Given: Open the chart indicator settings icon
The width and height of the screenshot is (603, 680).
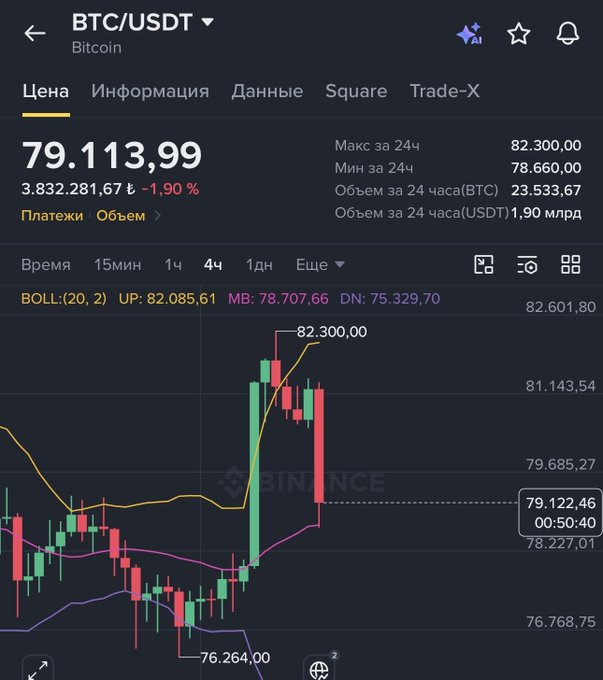Looking at the screenshot, I should 527,265.
